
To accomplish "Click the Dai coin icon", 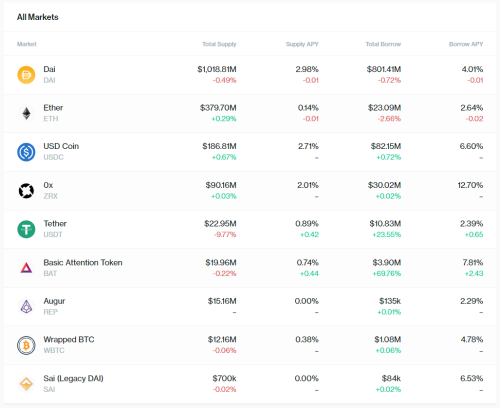I will click(x=26, y=75).
